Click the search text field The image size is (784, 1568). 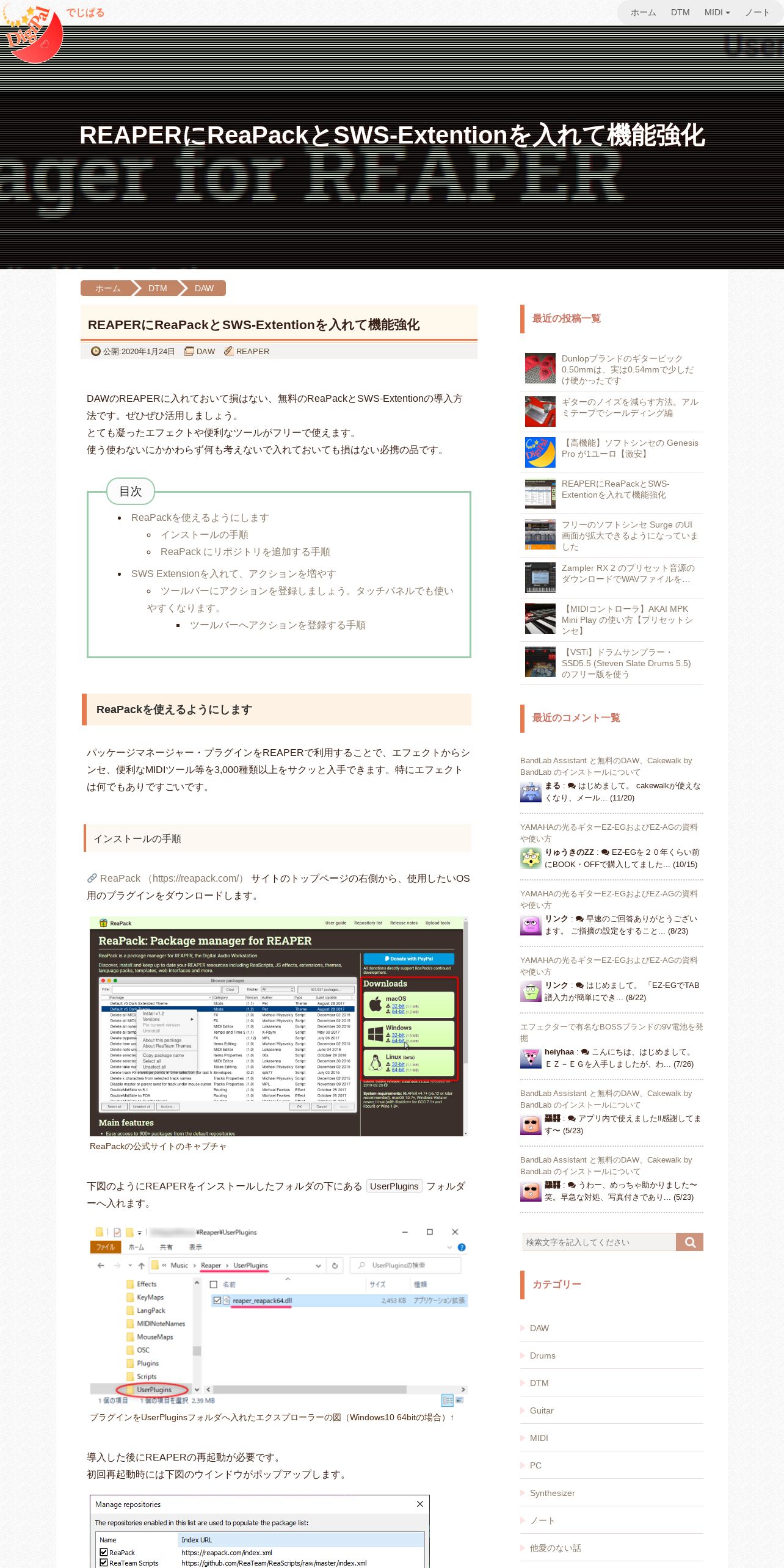[599, 1242]
